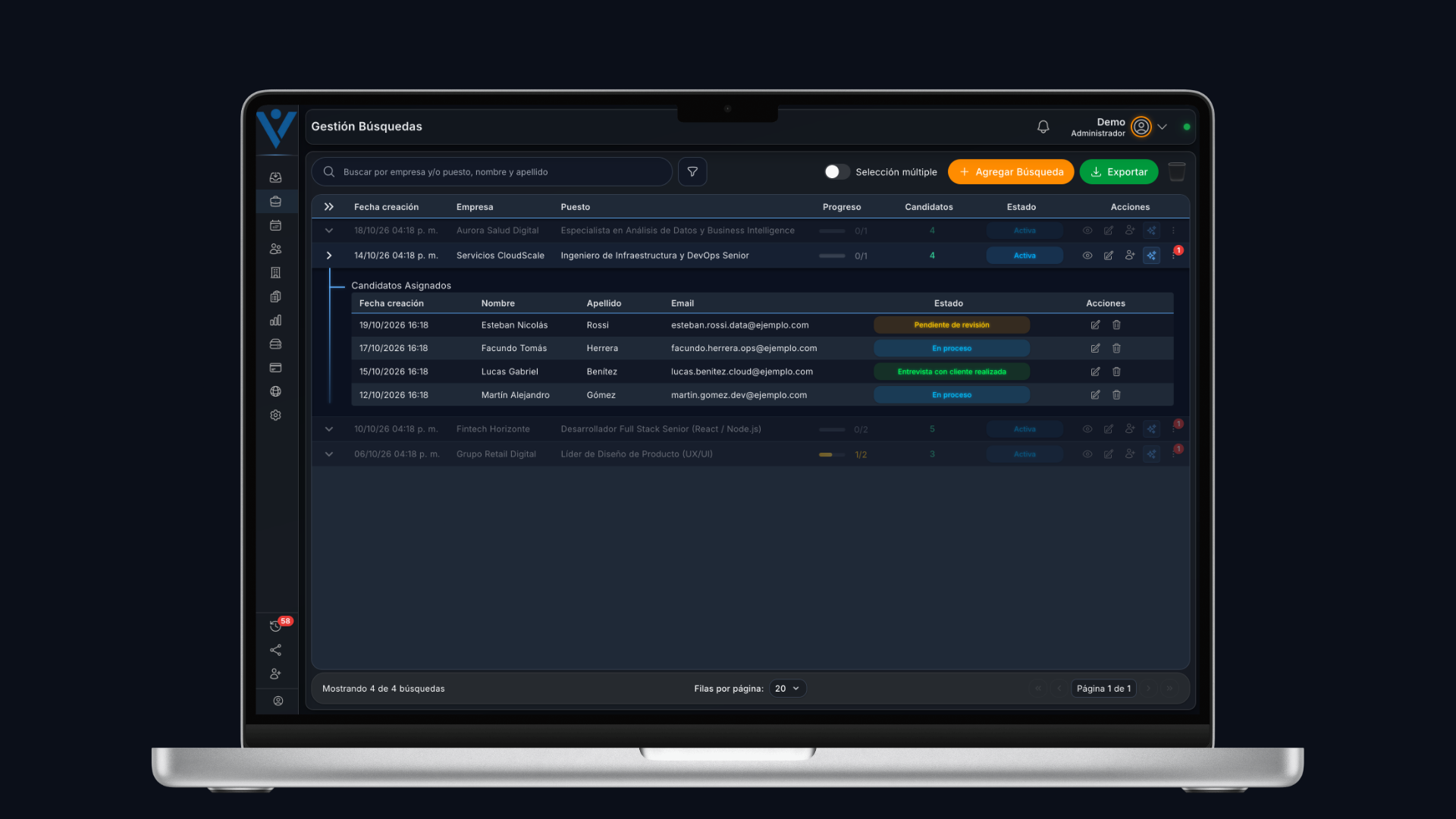
Task: Click the Agregar Búsqueda button
Action: (x=1011, y=172)
